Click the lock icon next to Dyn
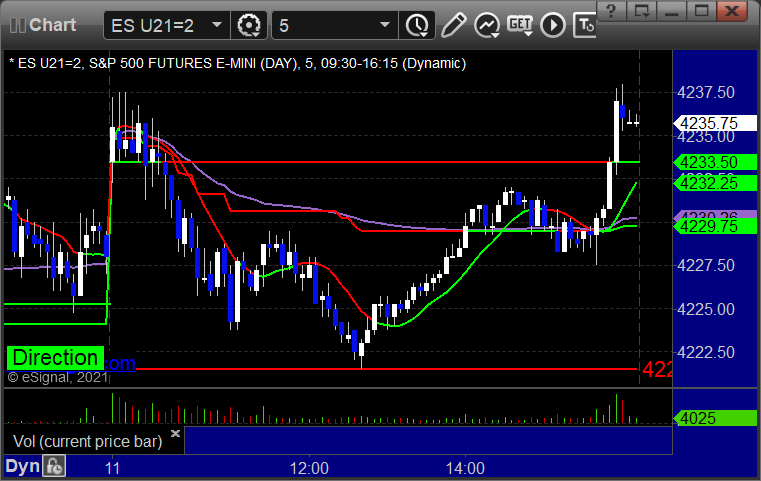761x481 pixels. (54, 466)
